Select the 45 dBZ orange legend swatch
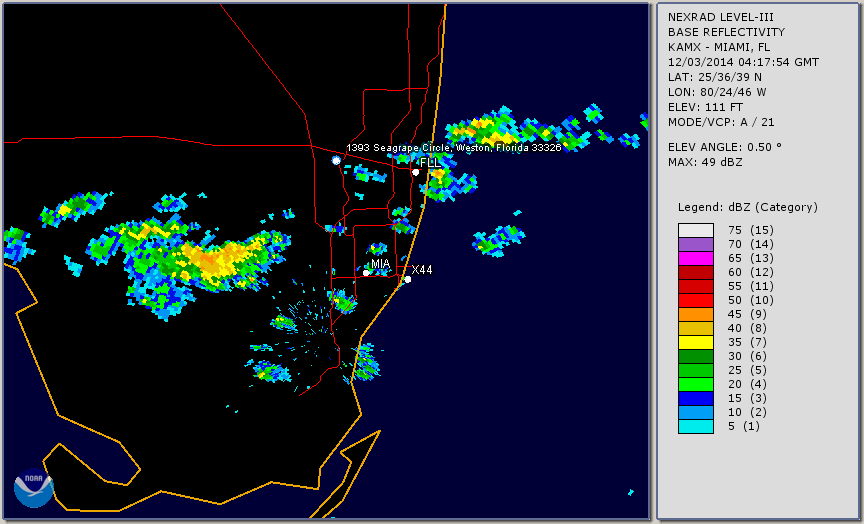The height and width of the screenshot is (524, 864). [x=696, y=315]
